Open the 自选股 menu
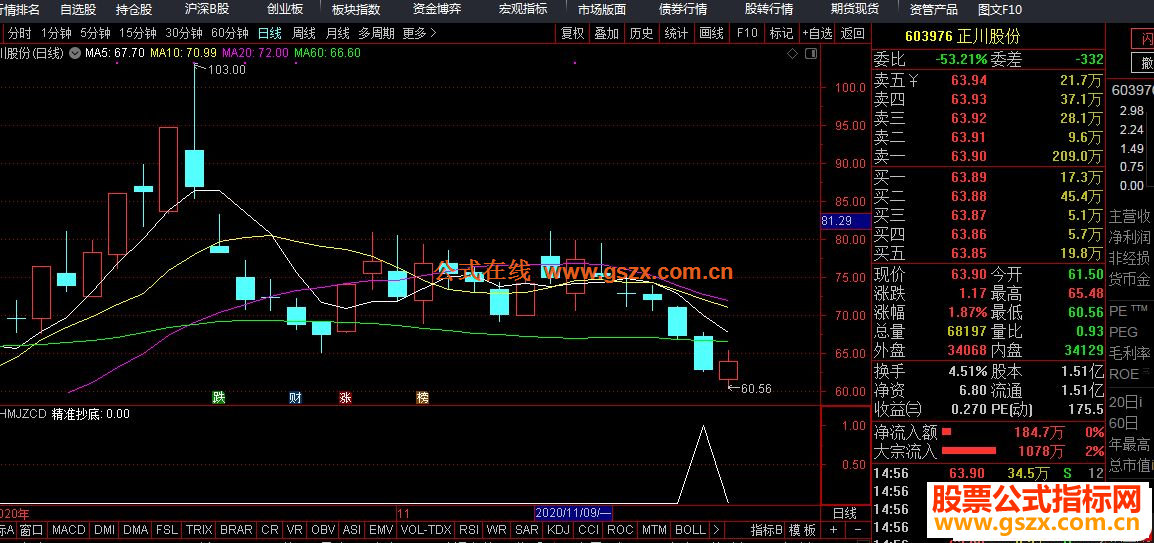Viewport: 1154px width, 543px height. [x=78, y=10]
